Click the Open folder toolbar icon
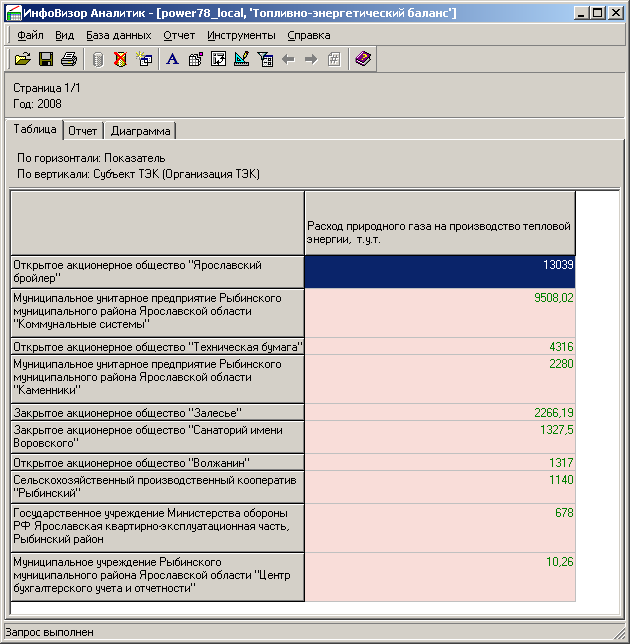The height and width of the screenshot is (644, 630). [23, 59]
